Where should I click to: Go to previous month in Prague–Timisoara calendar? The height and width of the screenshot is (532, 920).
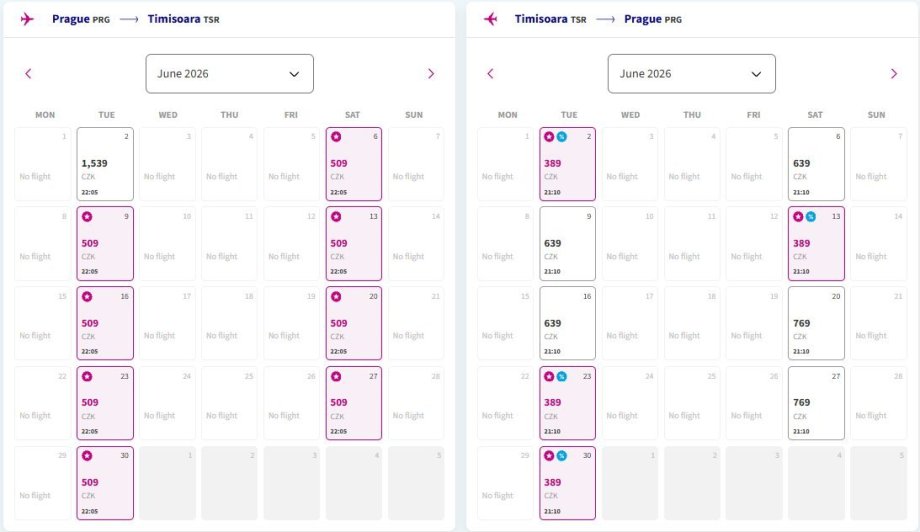28,73
